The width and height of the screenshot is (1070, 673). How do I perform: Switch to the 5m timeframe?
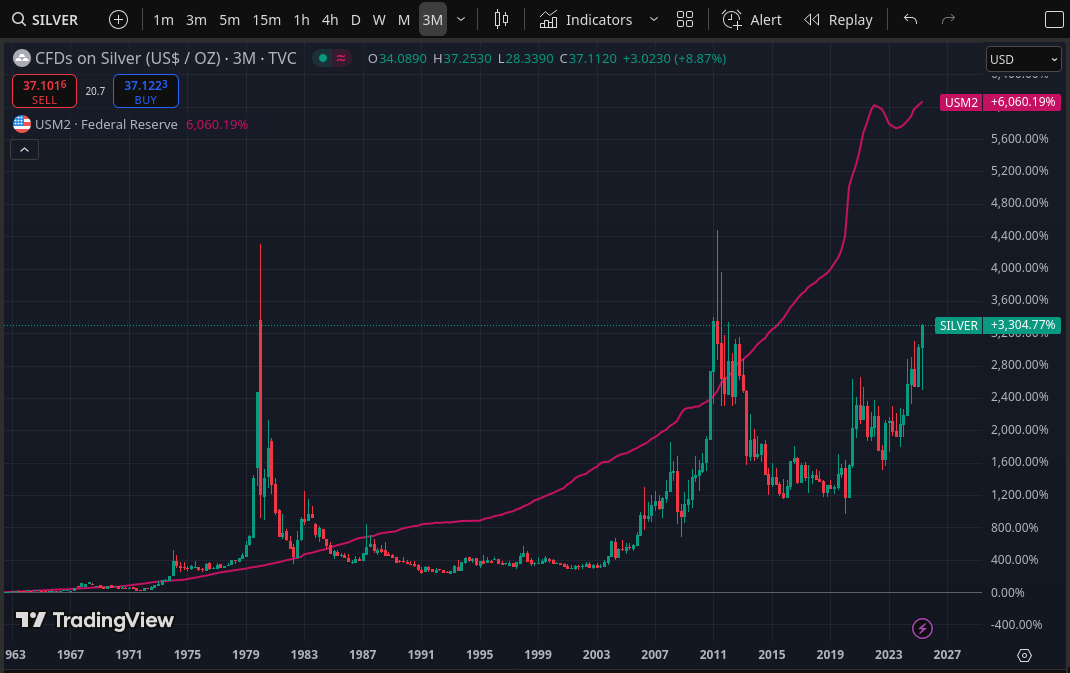coord(229,20)
